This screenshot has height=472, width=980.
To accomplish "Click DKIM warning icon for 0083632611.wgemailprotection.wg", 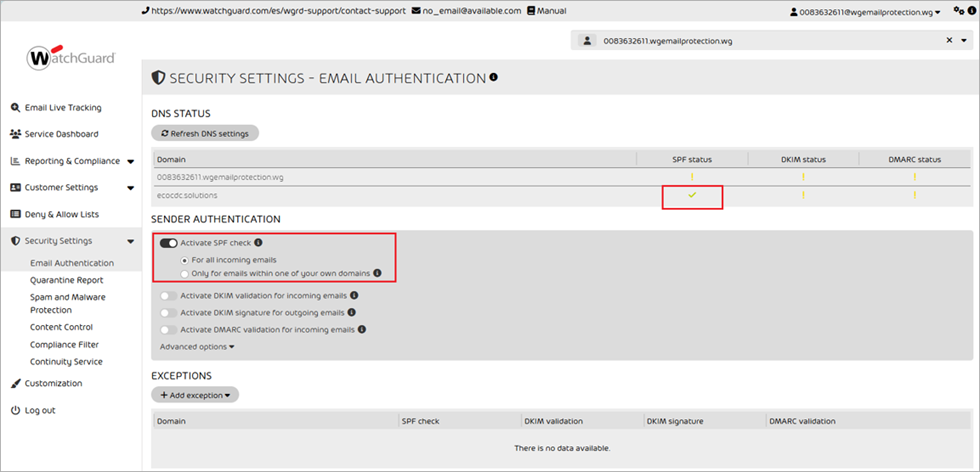I will pyautogui.click(x=803, y=177).
